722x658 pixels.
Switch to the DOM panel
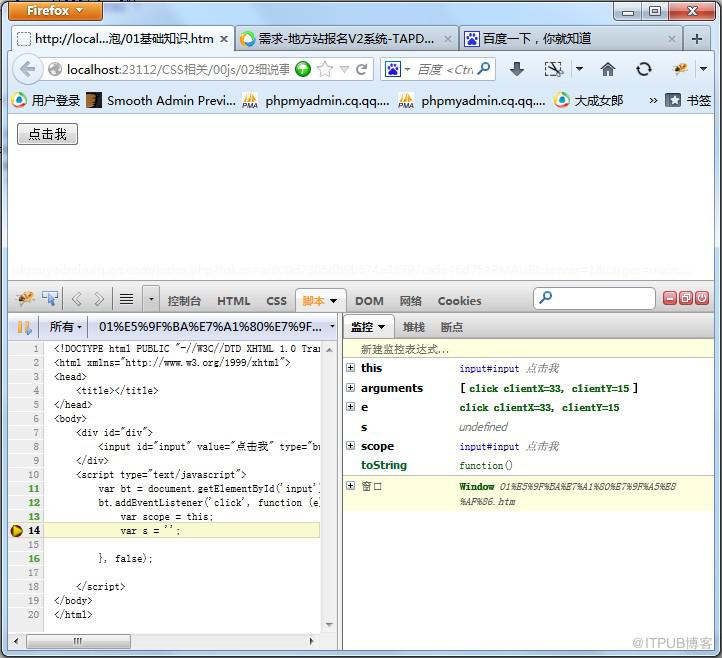pos(369,301)
